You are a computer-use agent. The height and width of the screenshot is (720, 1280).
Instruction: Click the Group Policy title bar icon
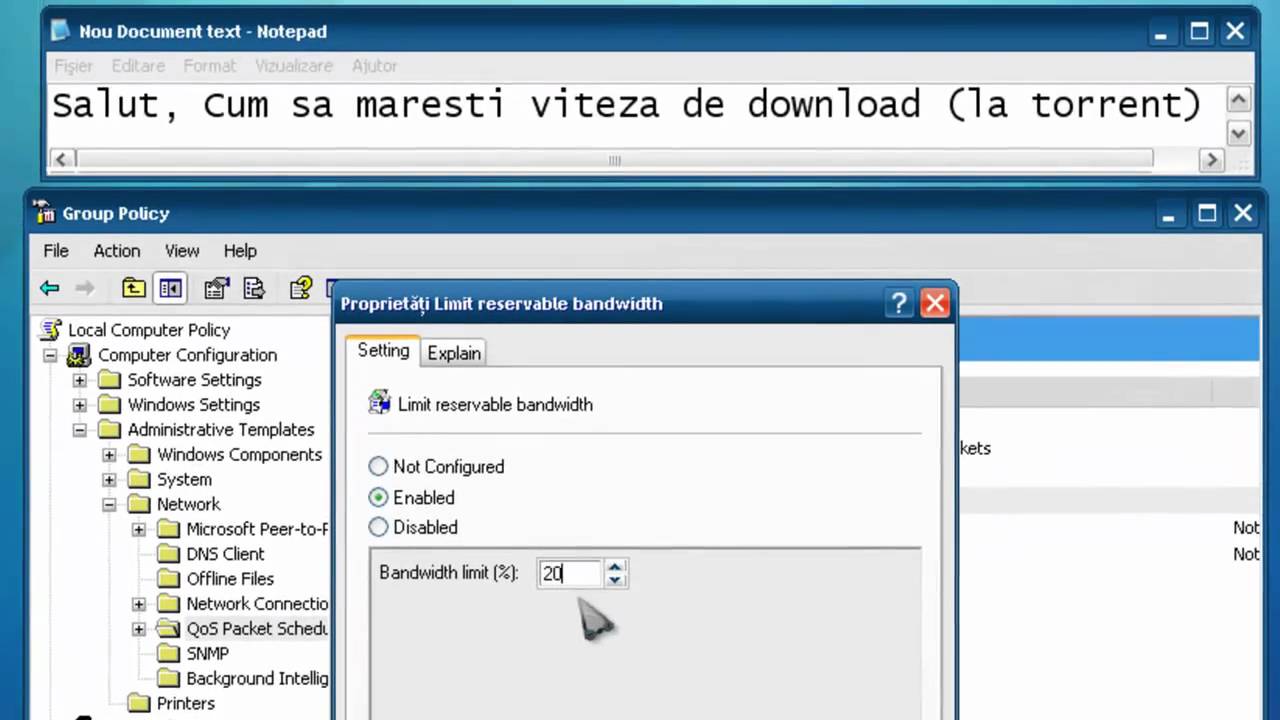(x=44, y=213)
